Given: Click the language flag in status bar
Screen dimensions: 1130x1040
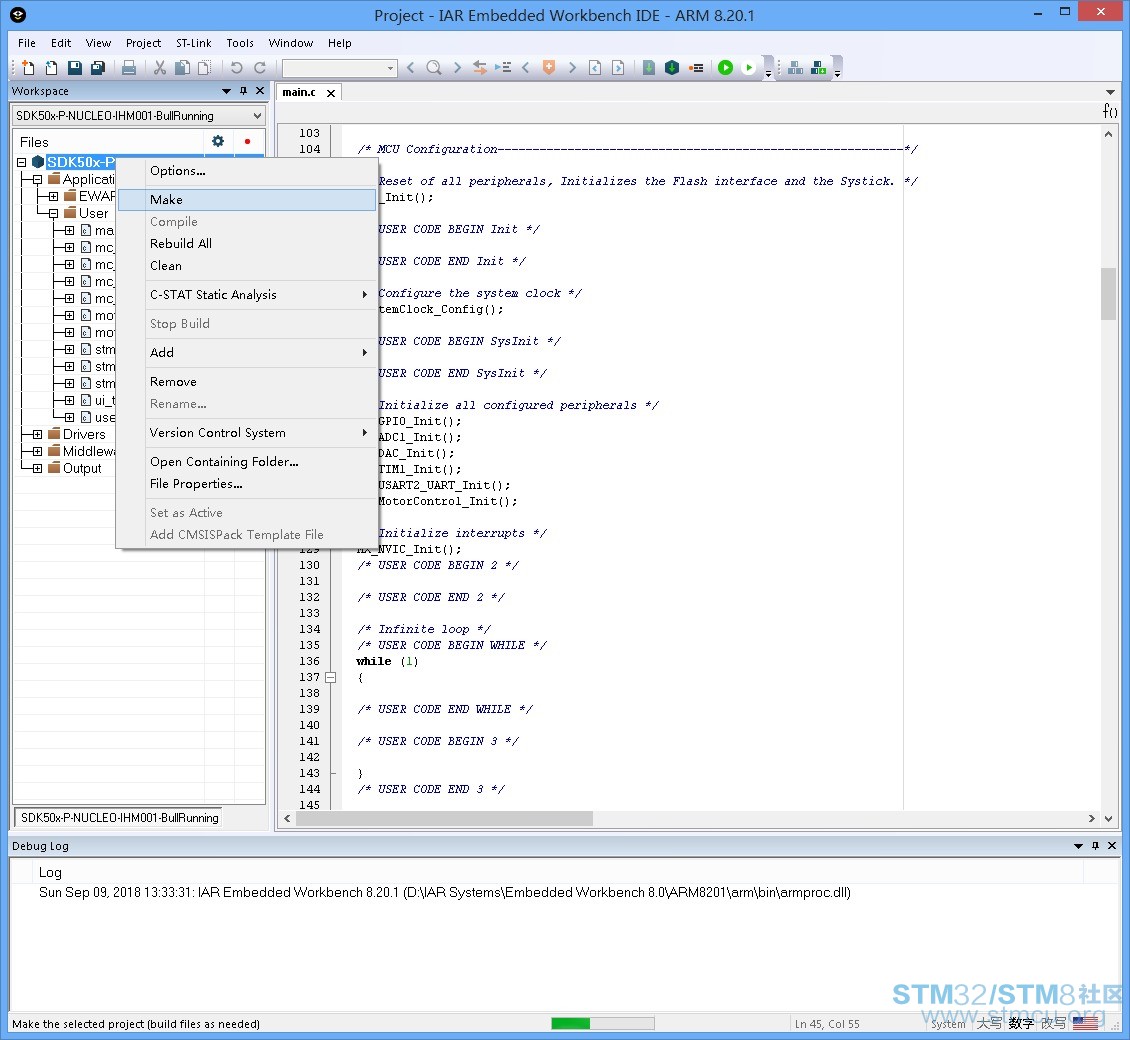Looking at the screenshot, I should tap(1085, 1023).
